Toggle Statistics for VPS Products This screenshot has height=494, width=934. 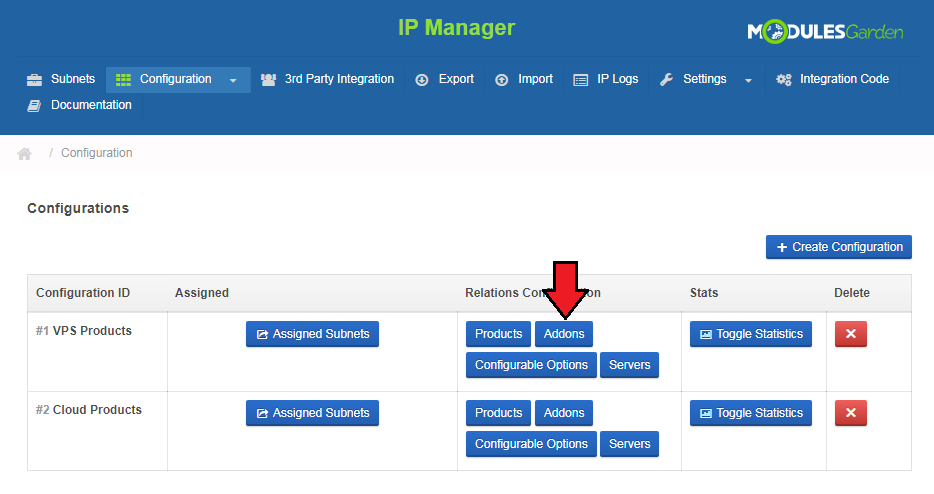coord(751,334)
